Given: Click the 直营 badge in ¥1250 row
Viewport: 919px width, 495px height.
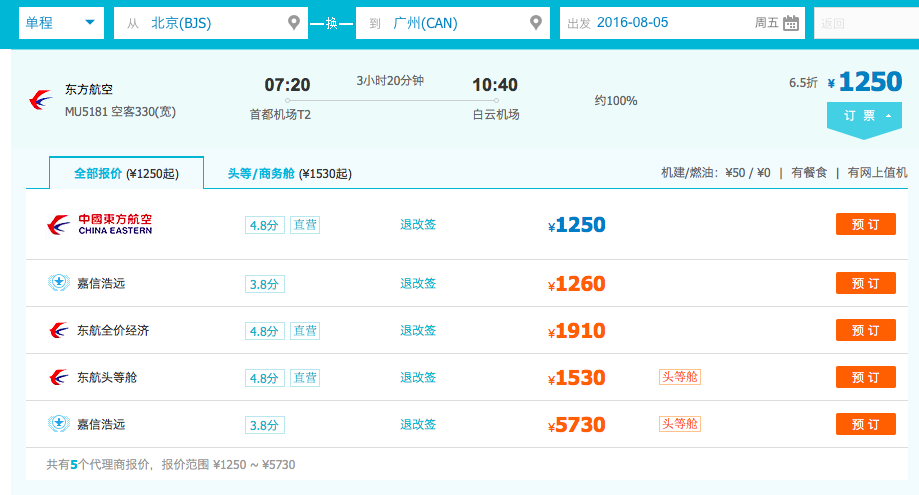Looking at the screenshot, I should [305, 225].
